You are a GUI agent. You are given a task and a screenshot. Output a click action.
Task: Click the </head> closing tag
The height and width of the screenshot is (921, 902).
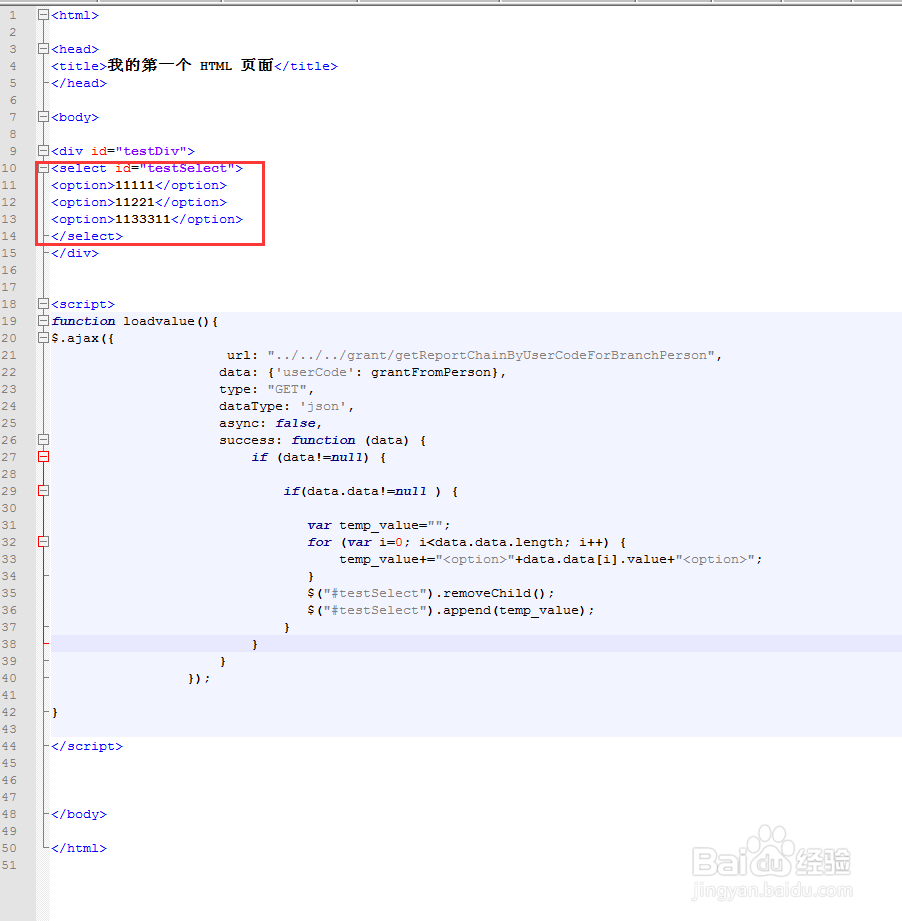79,83
